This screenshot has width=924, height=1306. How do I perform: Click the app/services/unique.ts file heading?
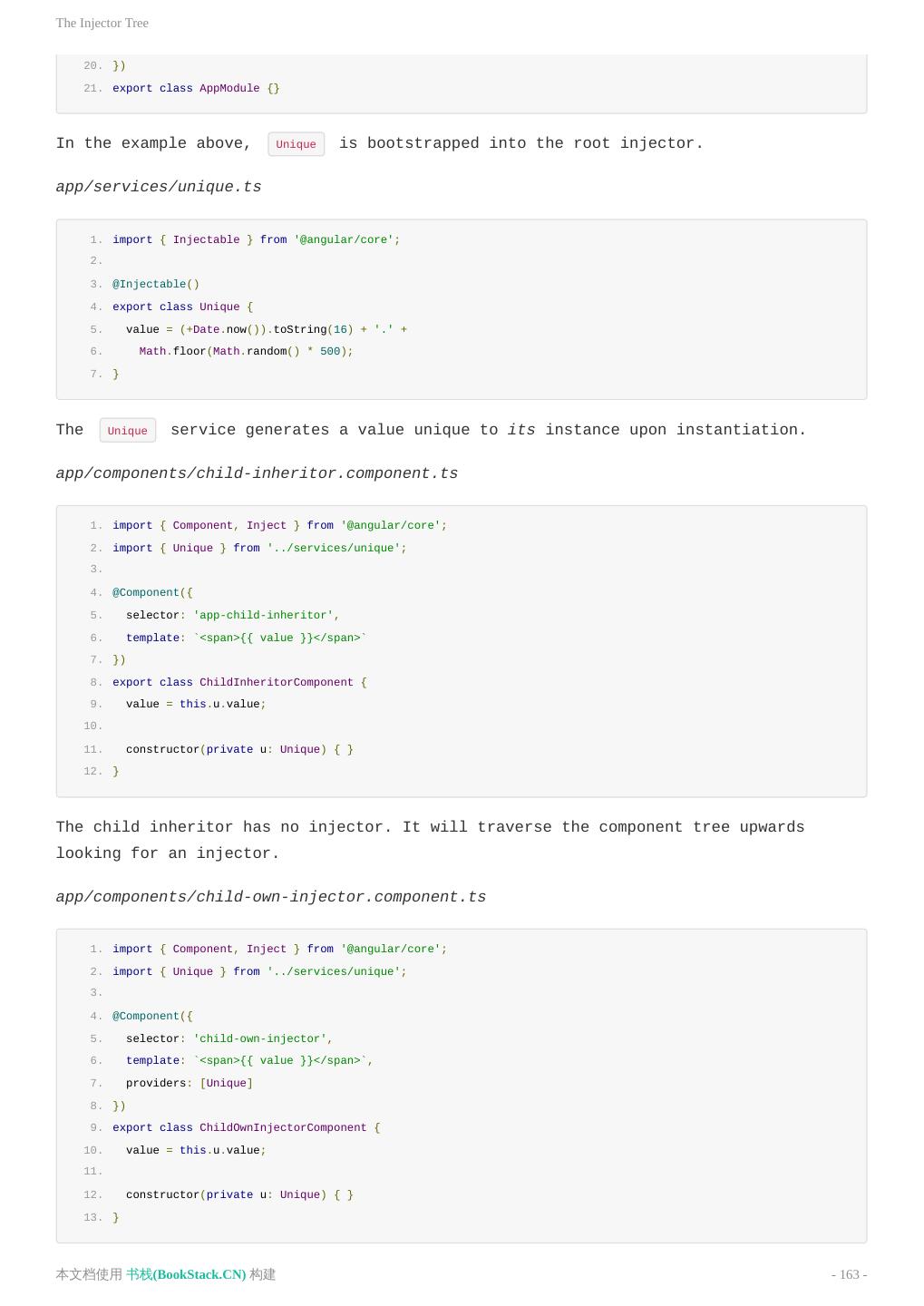(159, 187)
